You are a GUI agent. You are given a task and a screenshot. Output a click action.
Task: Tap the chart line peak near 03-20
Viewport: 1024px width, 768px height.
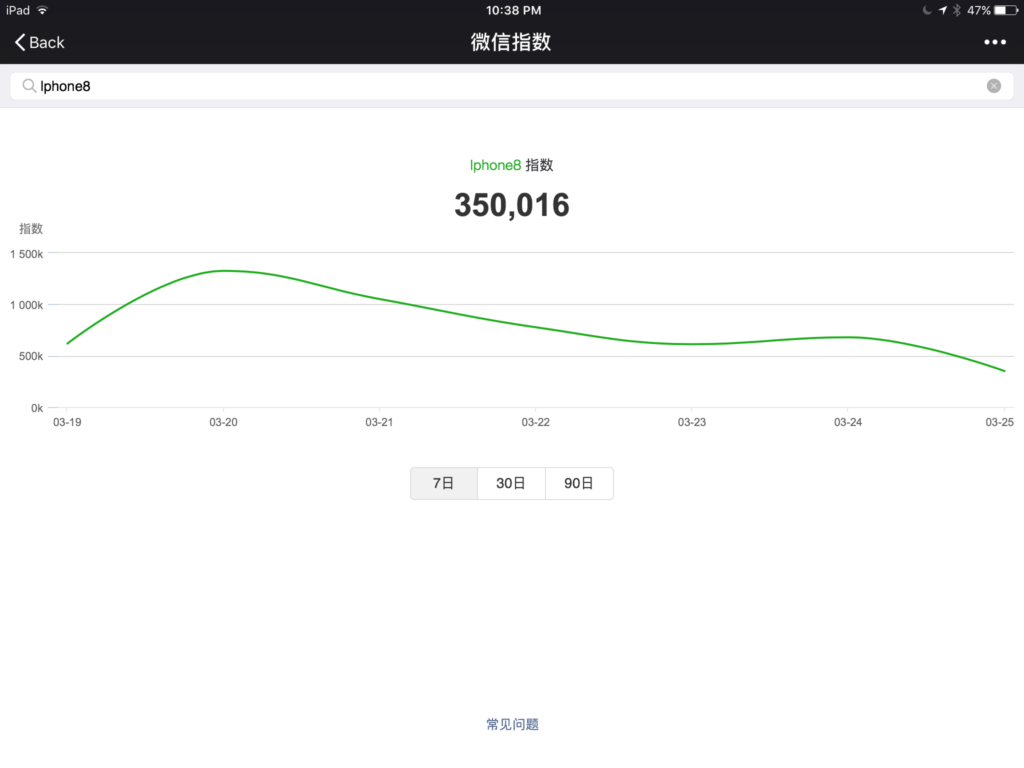tap(223, 270)
